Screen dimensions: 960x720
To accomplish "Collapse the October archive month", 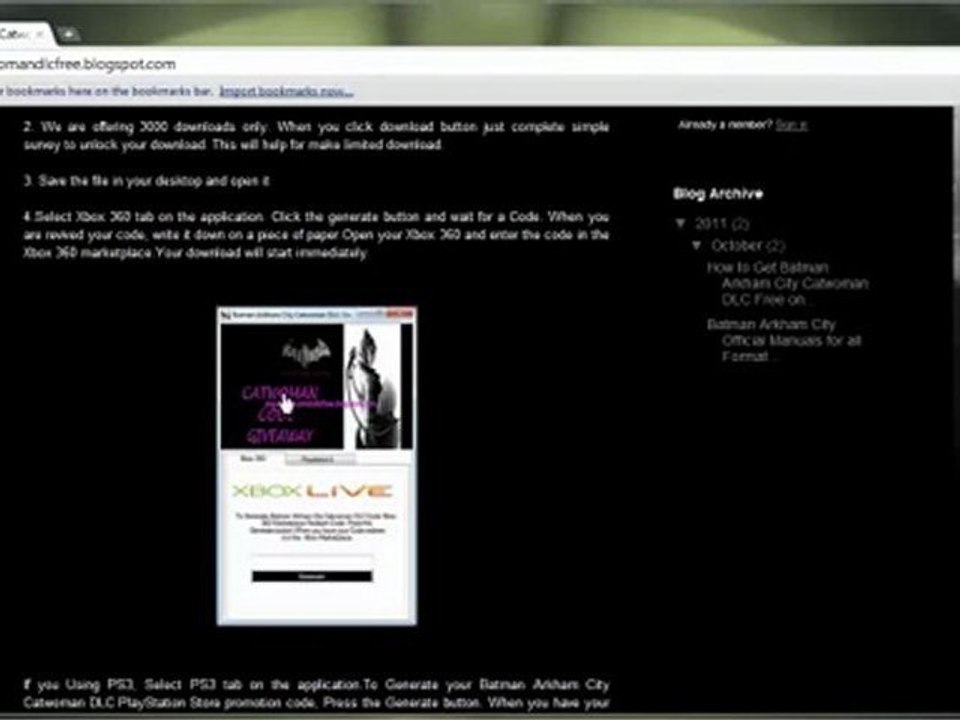I will tap(697, 245).
